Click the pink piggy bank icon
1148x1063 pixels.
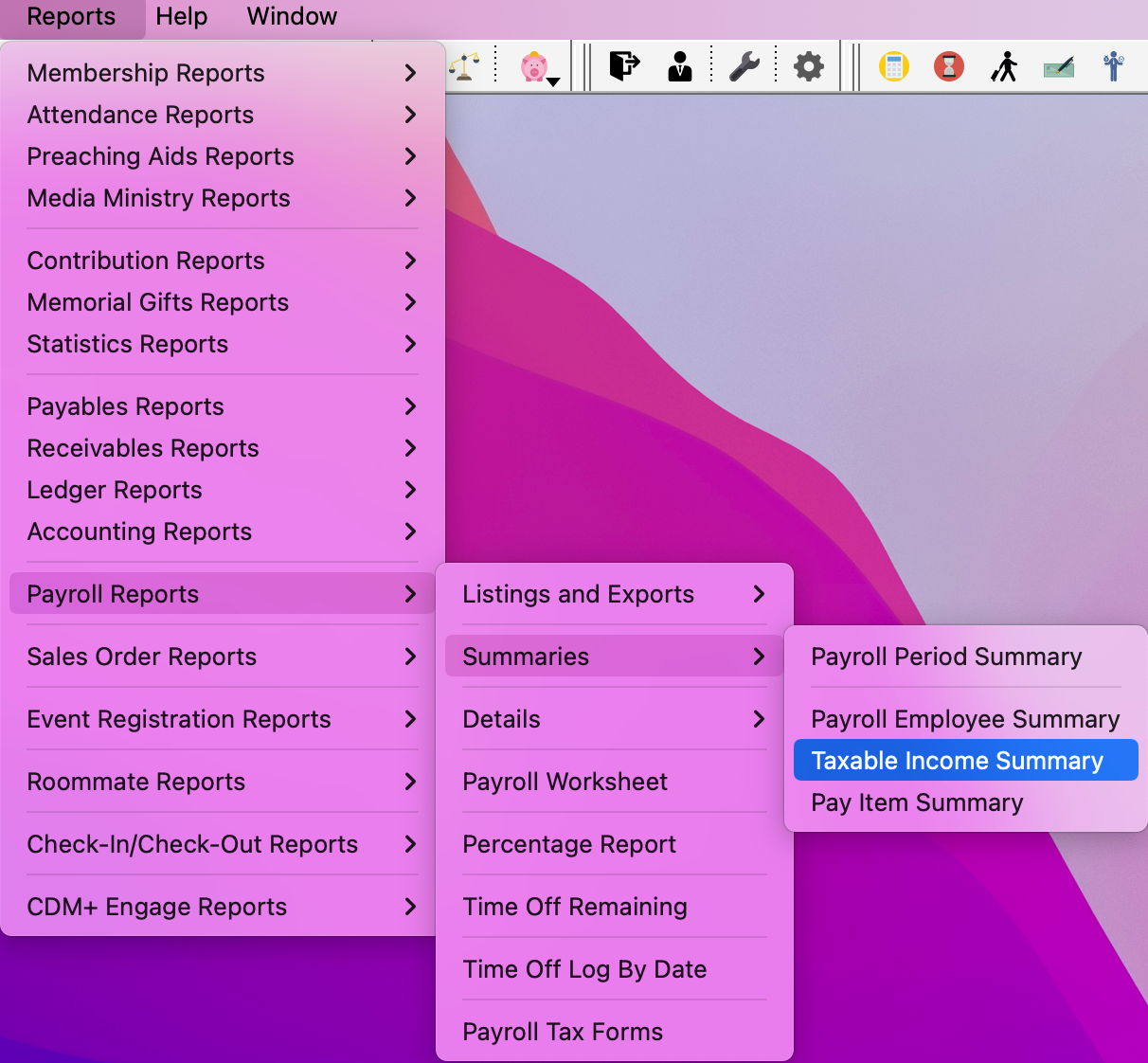click(533, 67)
